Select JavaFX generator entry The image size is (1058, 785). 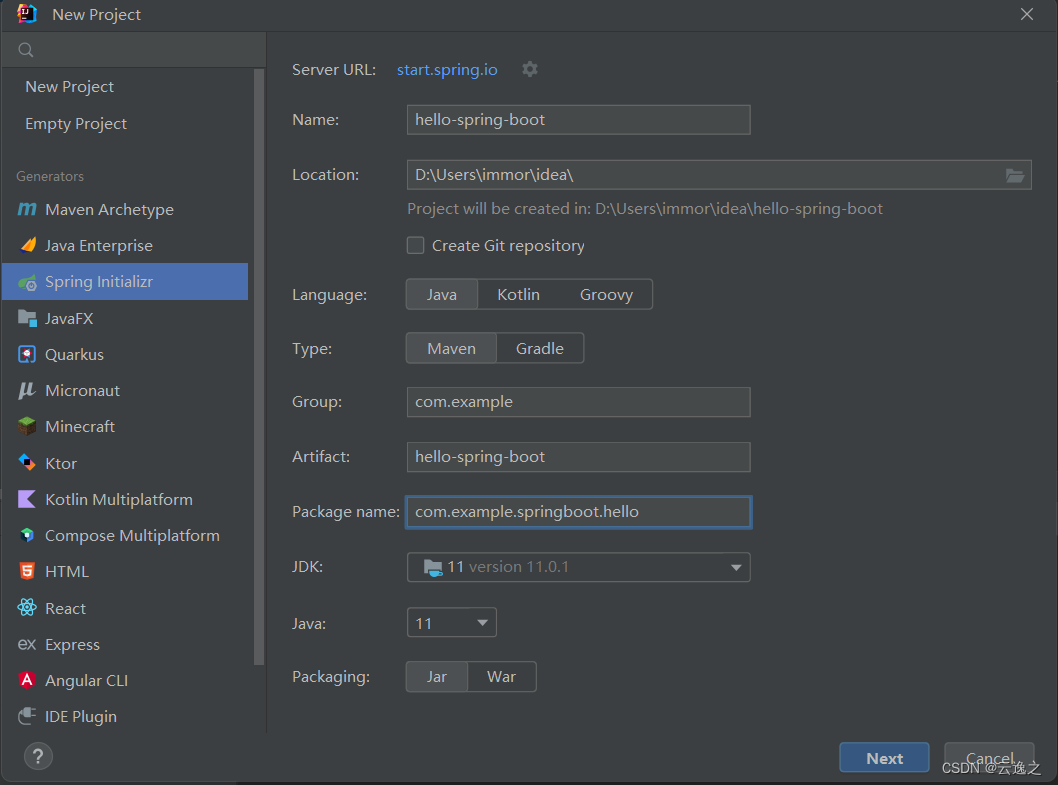(x=125, y=318)
